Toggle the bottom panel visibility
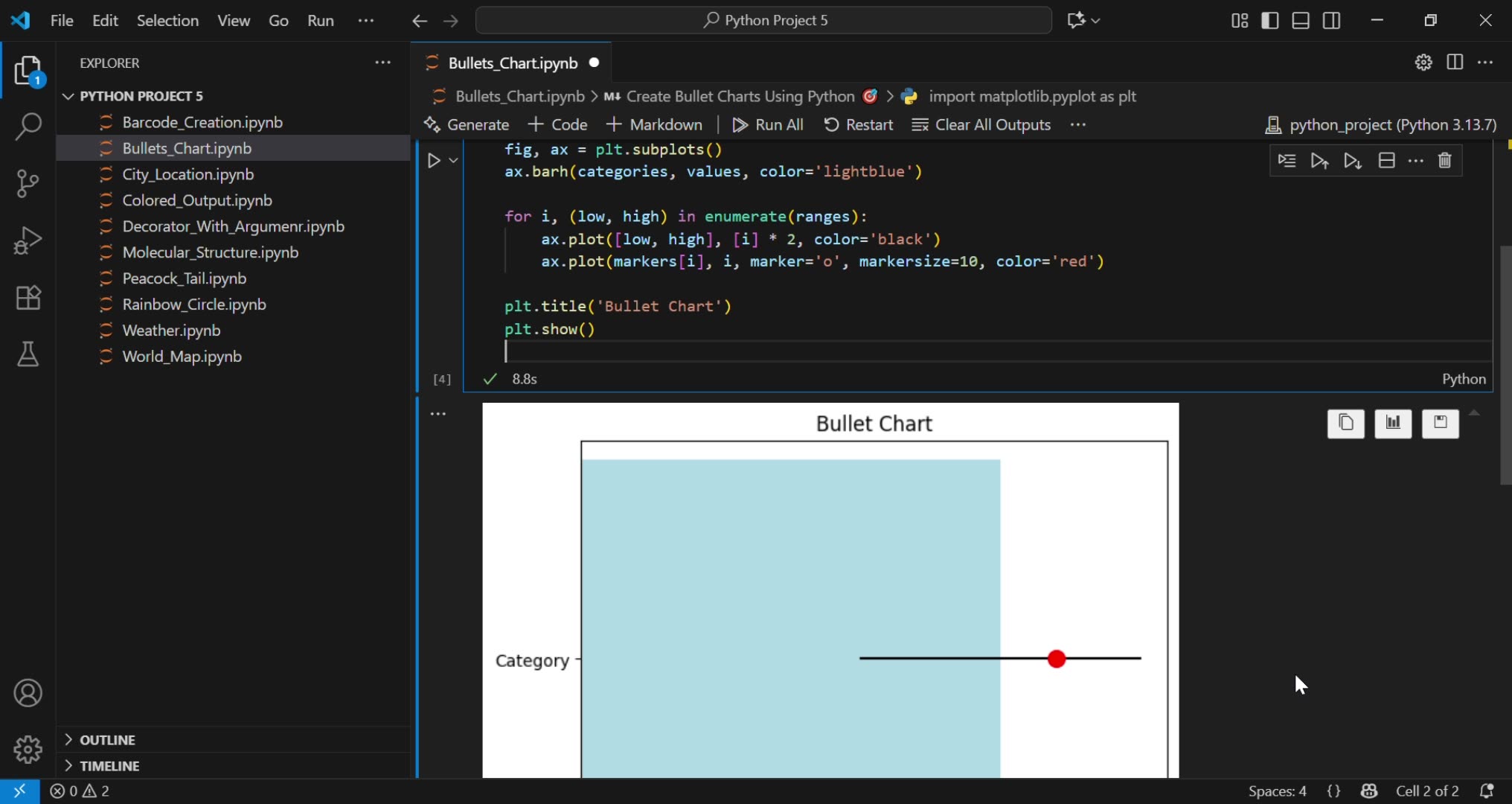Image resolution: width=1512 pixels, height=804 pixels. point(1300,20)
